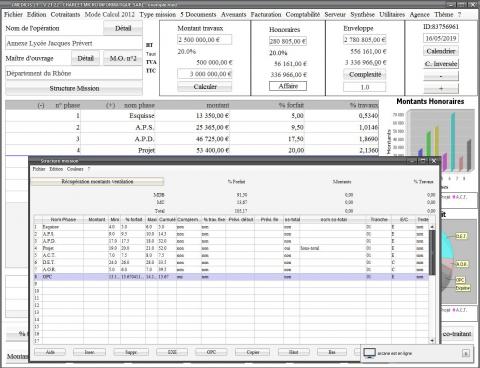
Task: Click the enveloppe field 2 780 805,00 €
Action: 365,40
